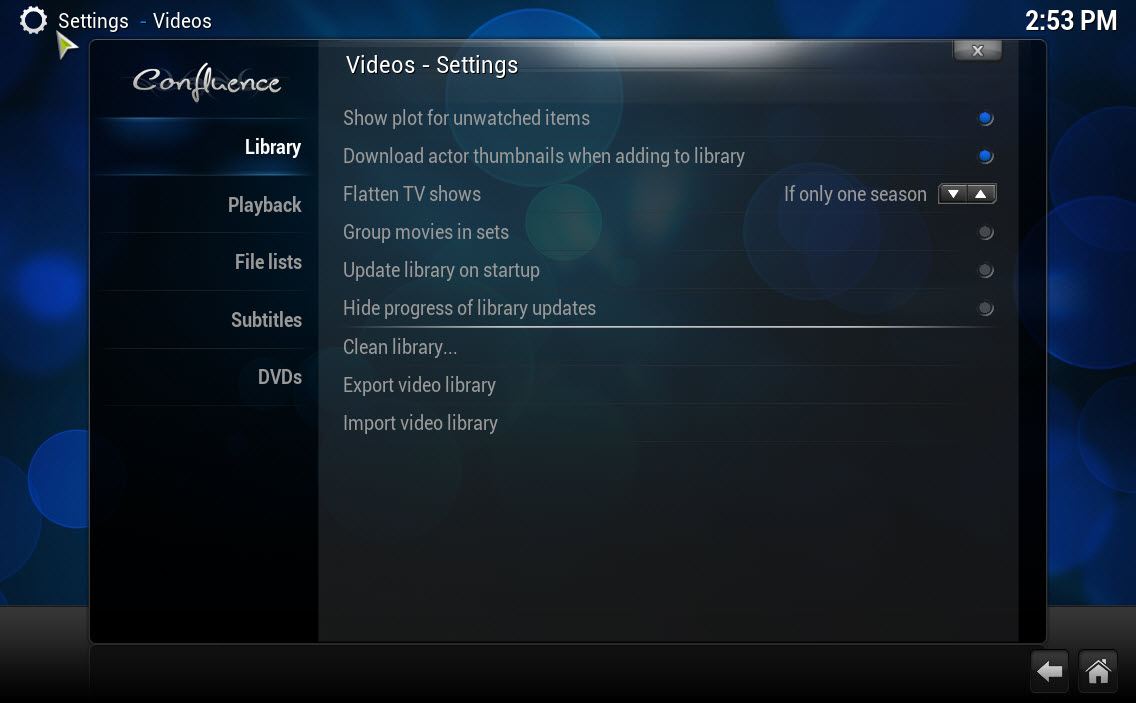Enable Hide progress of library updates
Image resolution: width=1136 pixels, height=703 pixels.
(x=985, y=308)
